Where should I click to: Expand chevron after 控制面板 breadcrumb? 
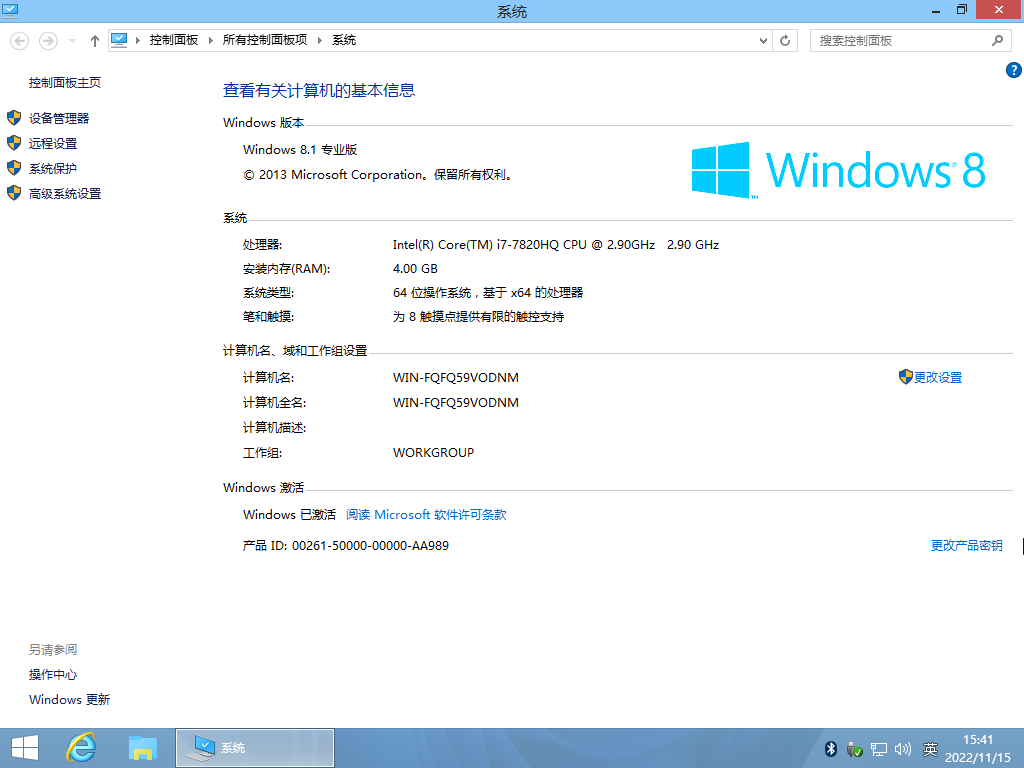(210, 40)
